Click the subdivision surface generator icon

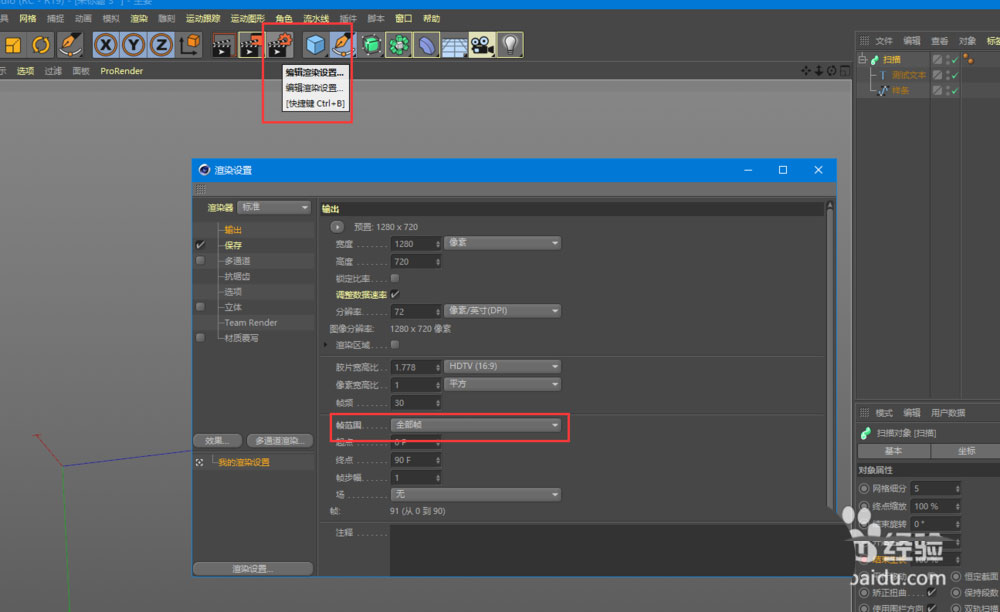[371, 45]
